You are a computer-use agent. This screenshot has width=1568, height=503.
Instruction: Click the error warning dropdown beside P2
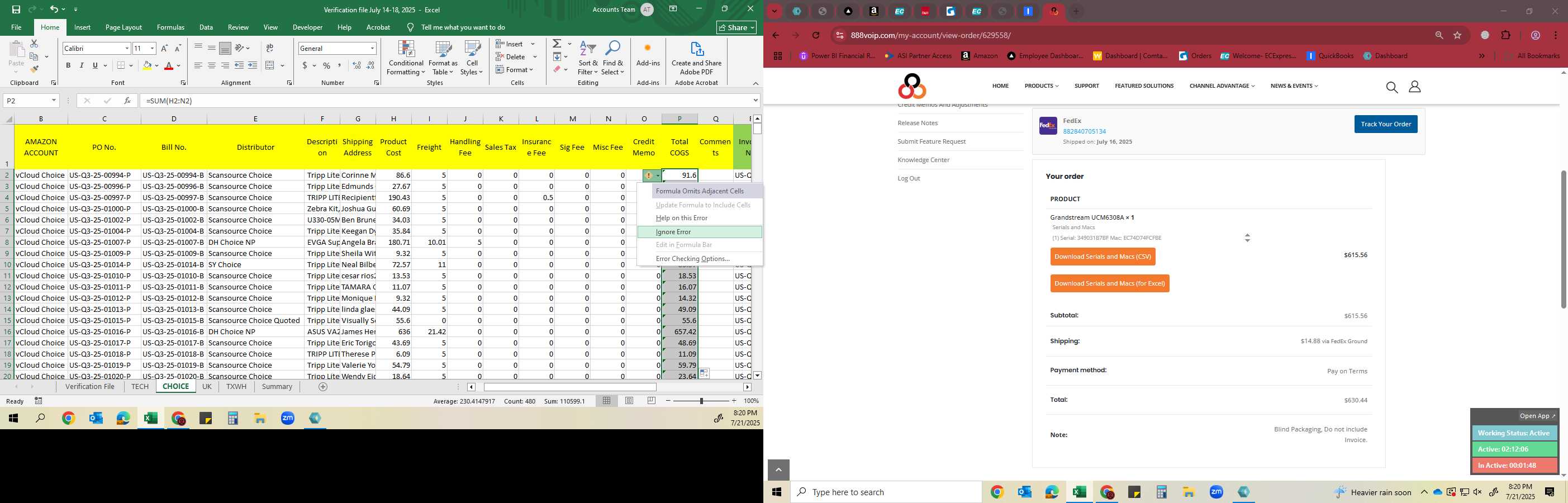(x=652, y=175)
